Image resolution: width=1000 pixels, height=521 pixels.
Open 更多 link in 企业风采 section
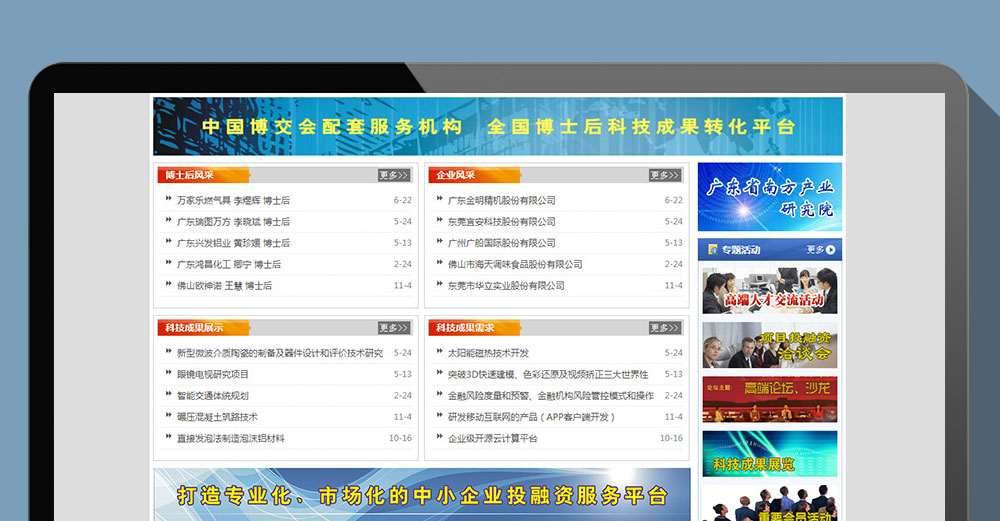pos(665,175)
